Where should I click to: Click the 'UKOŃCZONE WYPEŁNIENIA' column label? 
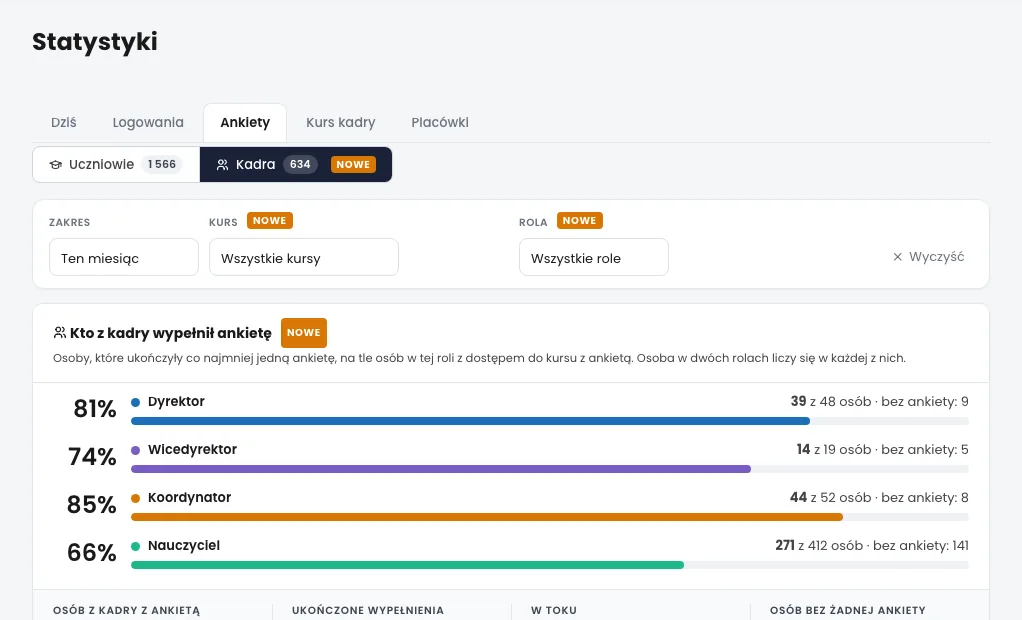(x=368, y=610)
